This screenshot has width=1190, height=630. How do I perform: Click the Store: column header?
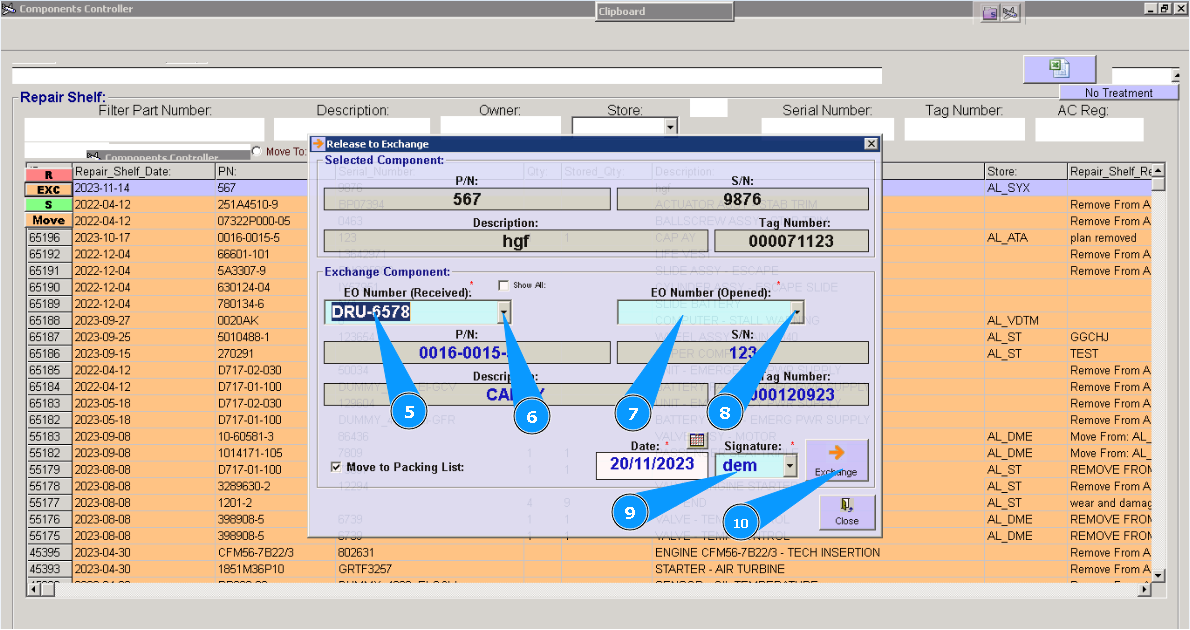[1025, 172]
